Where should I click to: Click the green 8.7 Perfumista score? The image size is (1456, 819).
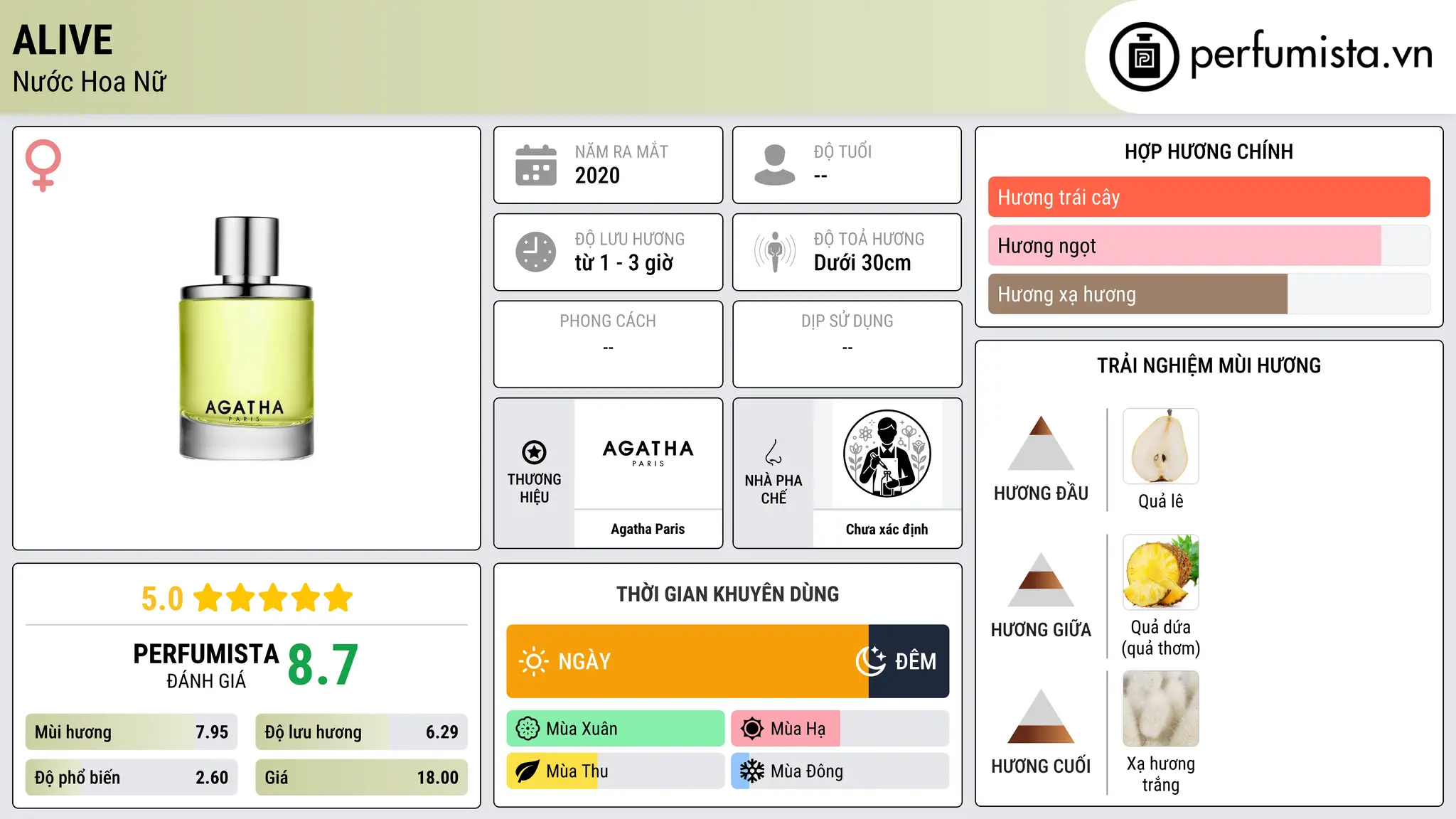click(323, 665)
